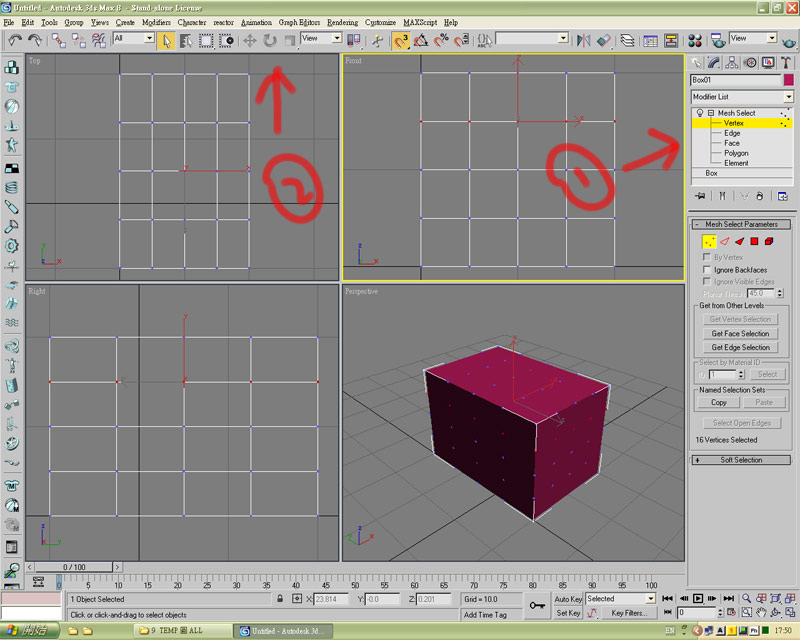This screenshot has height=640, width=800.
Task: Click the time slider showing 0 / 100
Action: [74, 567]
